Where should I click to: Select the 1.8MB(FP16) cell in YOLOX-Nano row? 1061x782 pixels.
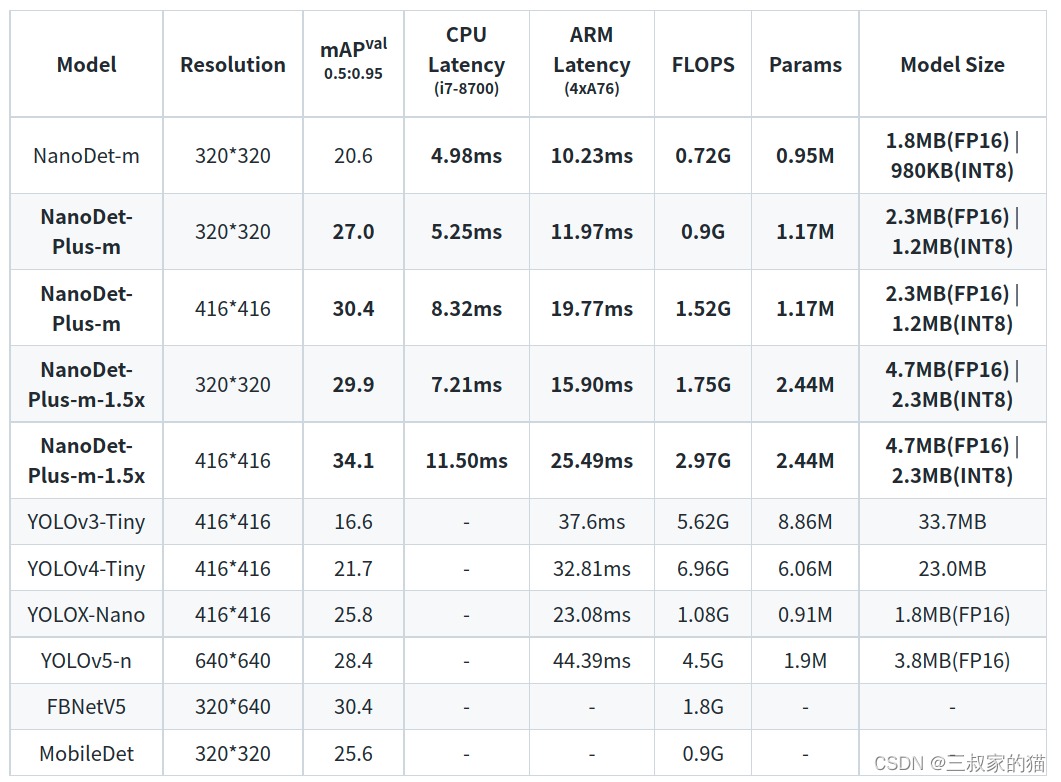[x=952, y=615]
